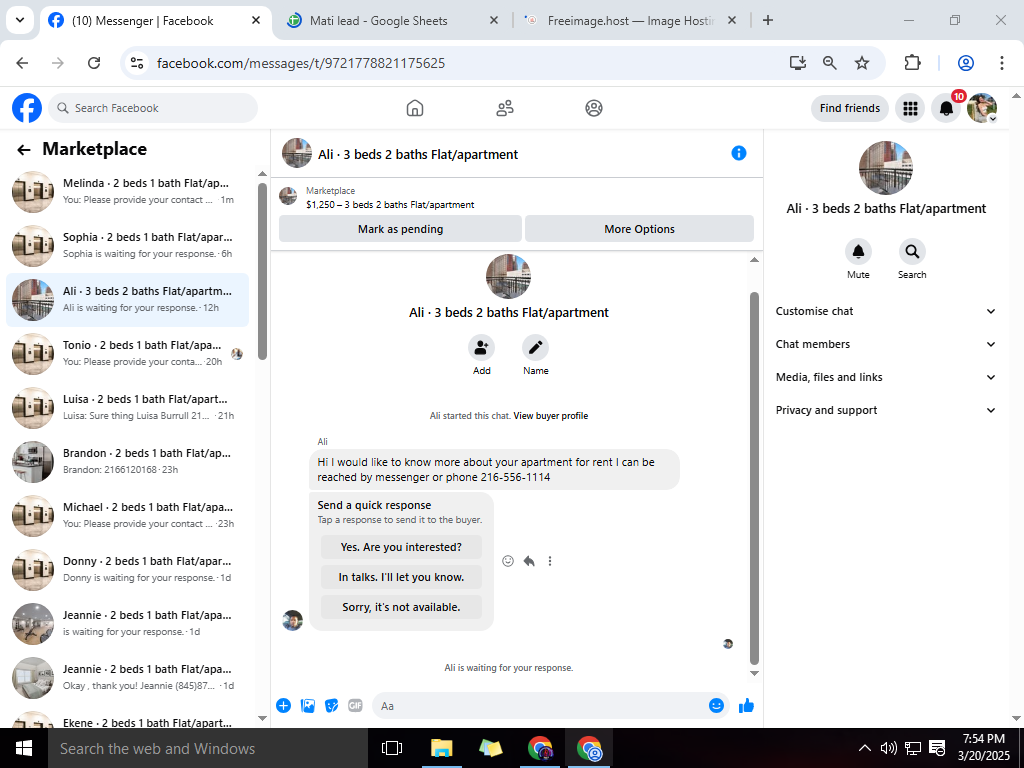1024x768 pixels.
Task: Open browser zoom magnifier icon
Action: (x=829, y=63)
